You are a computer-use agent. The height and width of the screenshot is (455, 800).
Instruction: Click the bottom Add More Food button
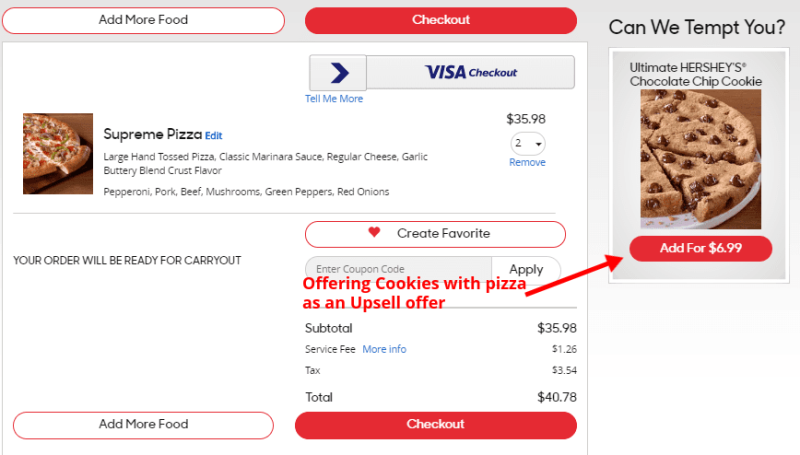tap(143, 425)
